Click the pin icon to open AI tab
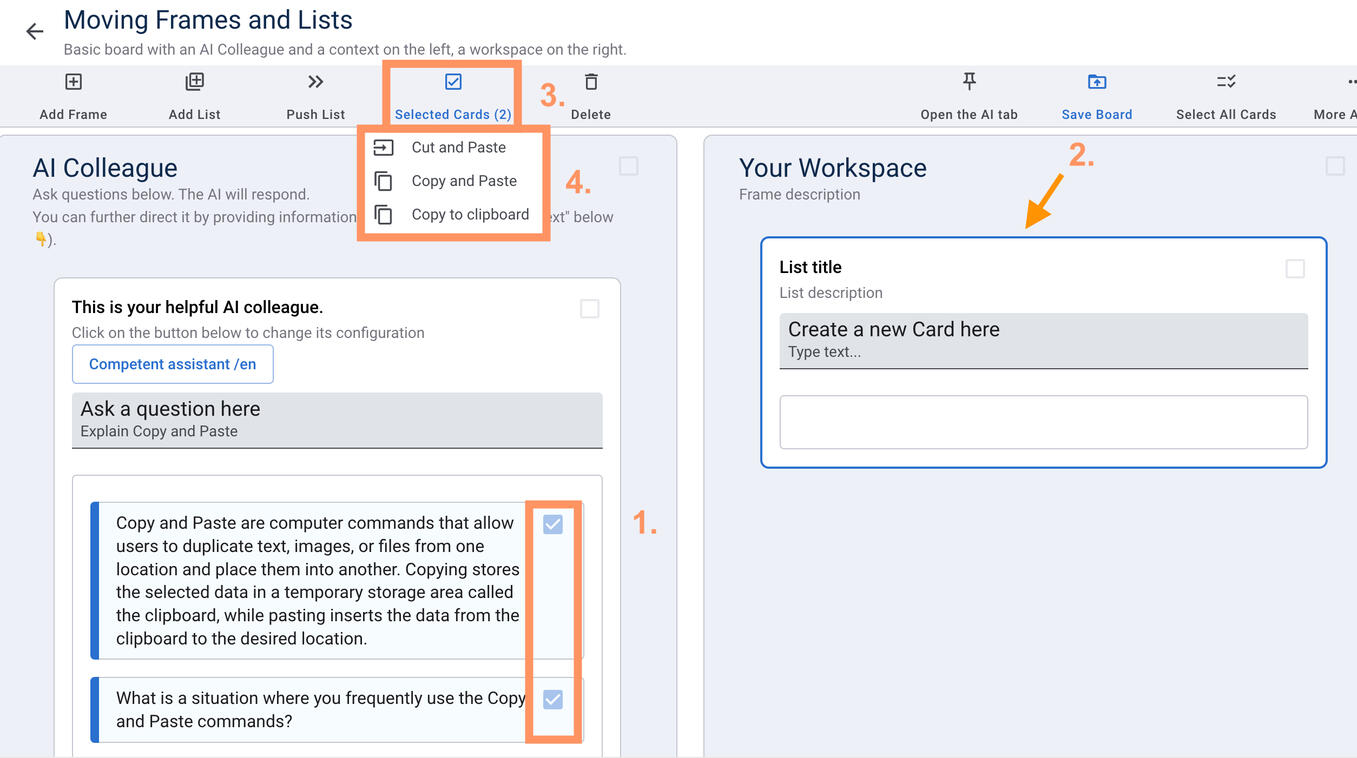1357x758 pixels. 968,82
